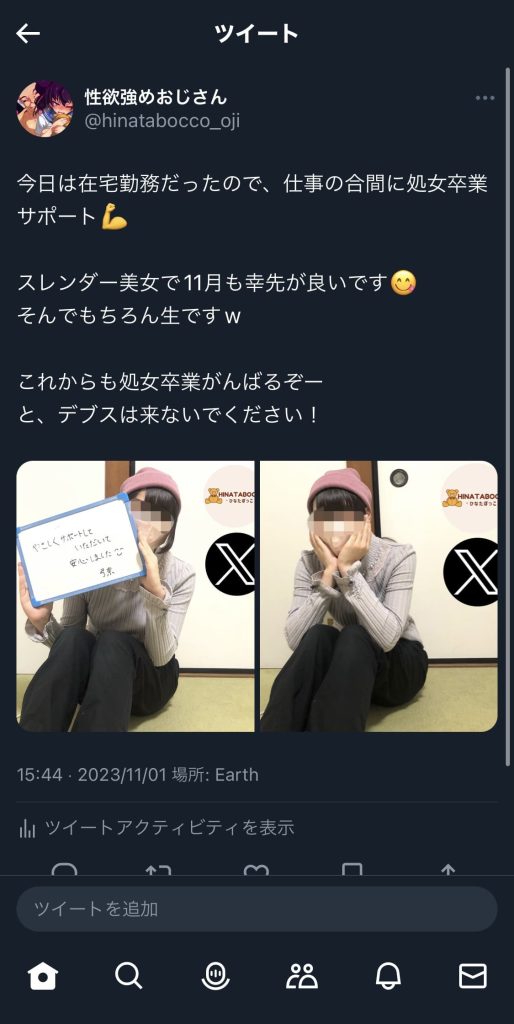Open the Messages envelope tab
This screenshot has height=1024, width=514.
(x=473, y=976)
